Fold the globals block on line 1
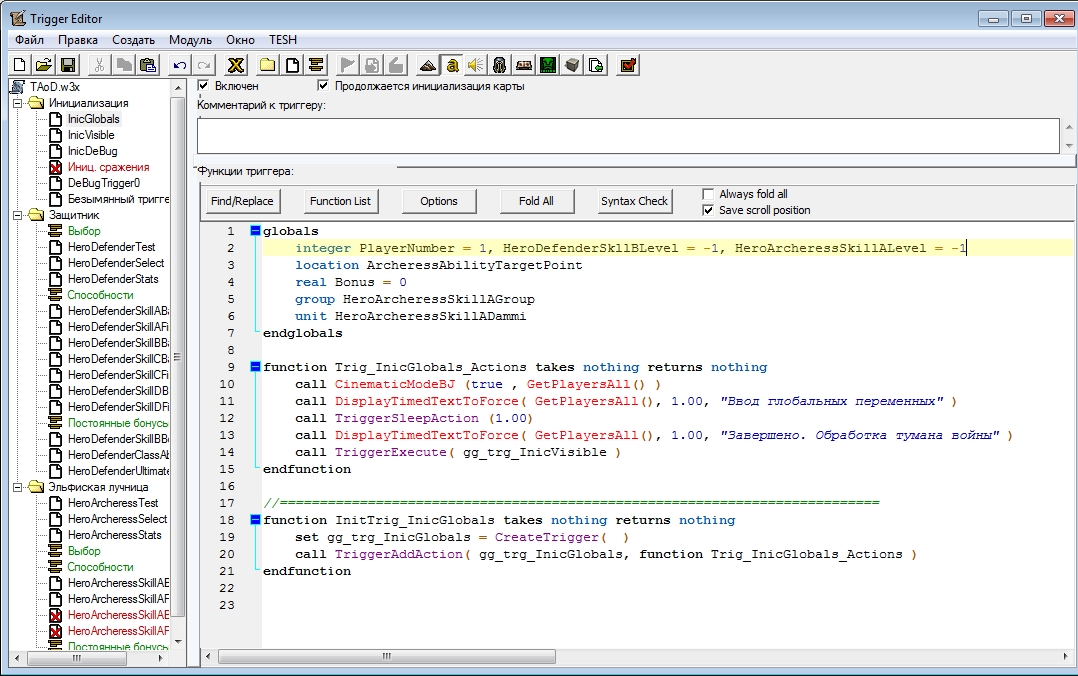Image resolution: width=1078 pixels, height=676 pixels. (x=255, y=231)
